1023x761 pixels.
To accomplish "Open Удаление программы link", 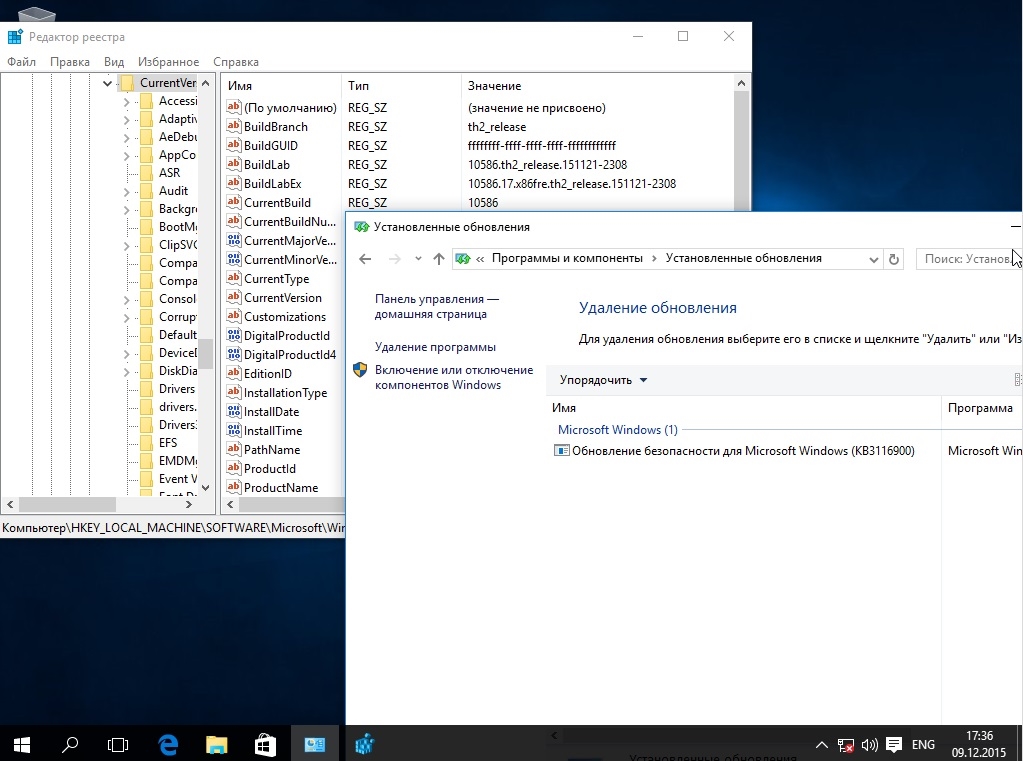I will point(435,347).
